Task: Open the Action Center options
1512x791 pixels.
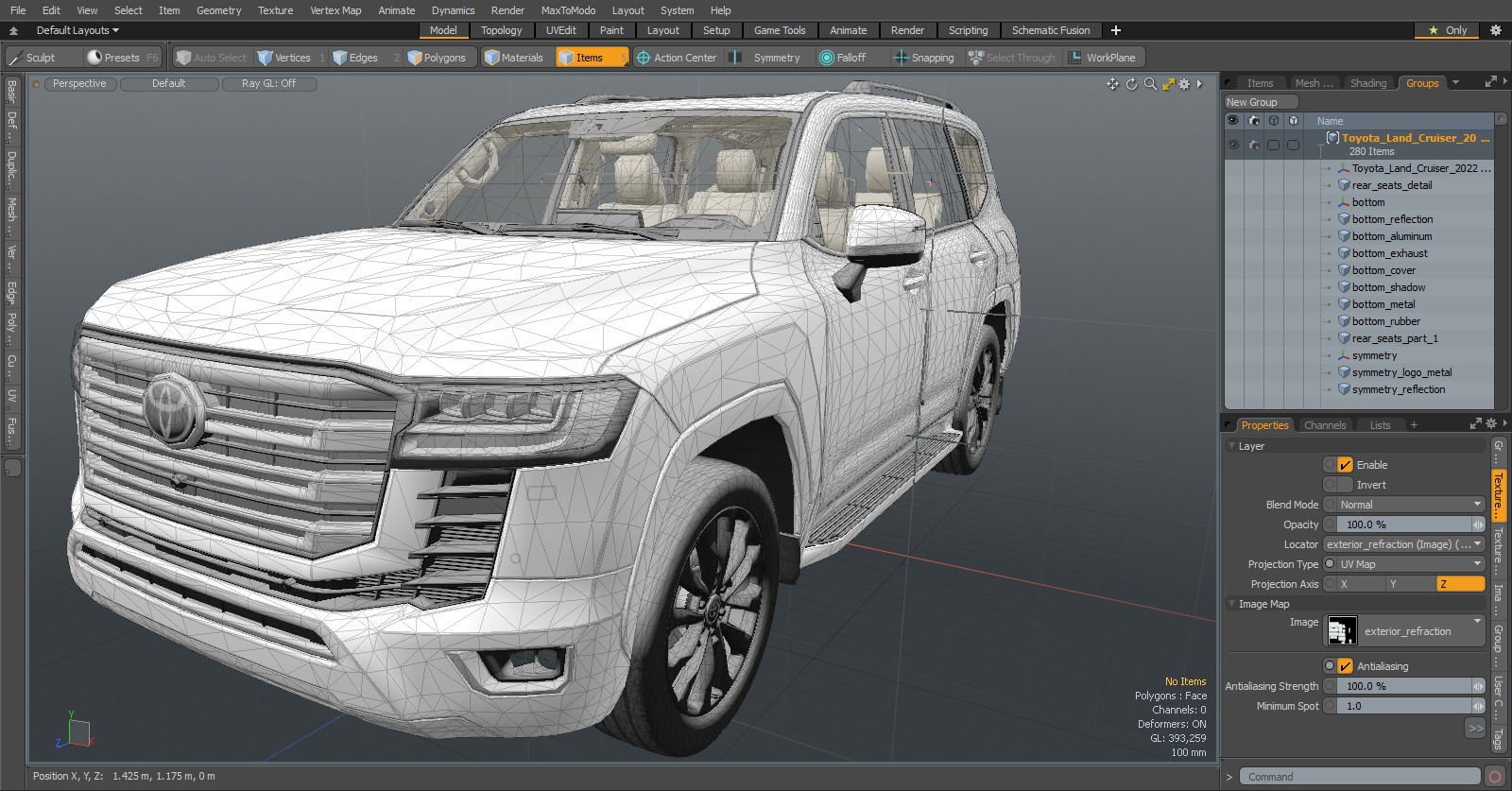Action: pos(677,58)
